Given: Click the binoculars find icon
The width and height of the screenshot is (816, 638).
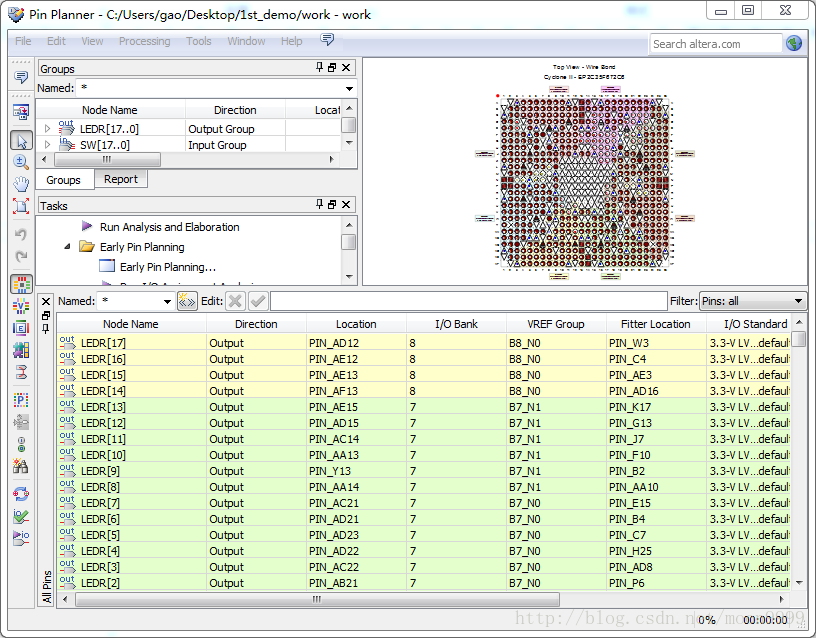Looking at the screenshot, I should pyautogui.click(x=21, y=466).
